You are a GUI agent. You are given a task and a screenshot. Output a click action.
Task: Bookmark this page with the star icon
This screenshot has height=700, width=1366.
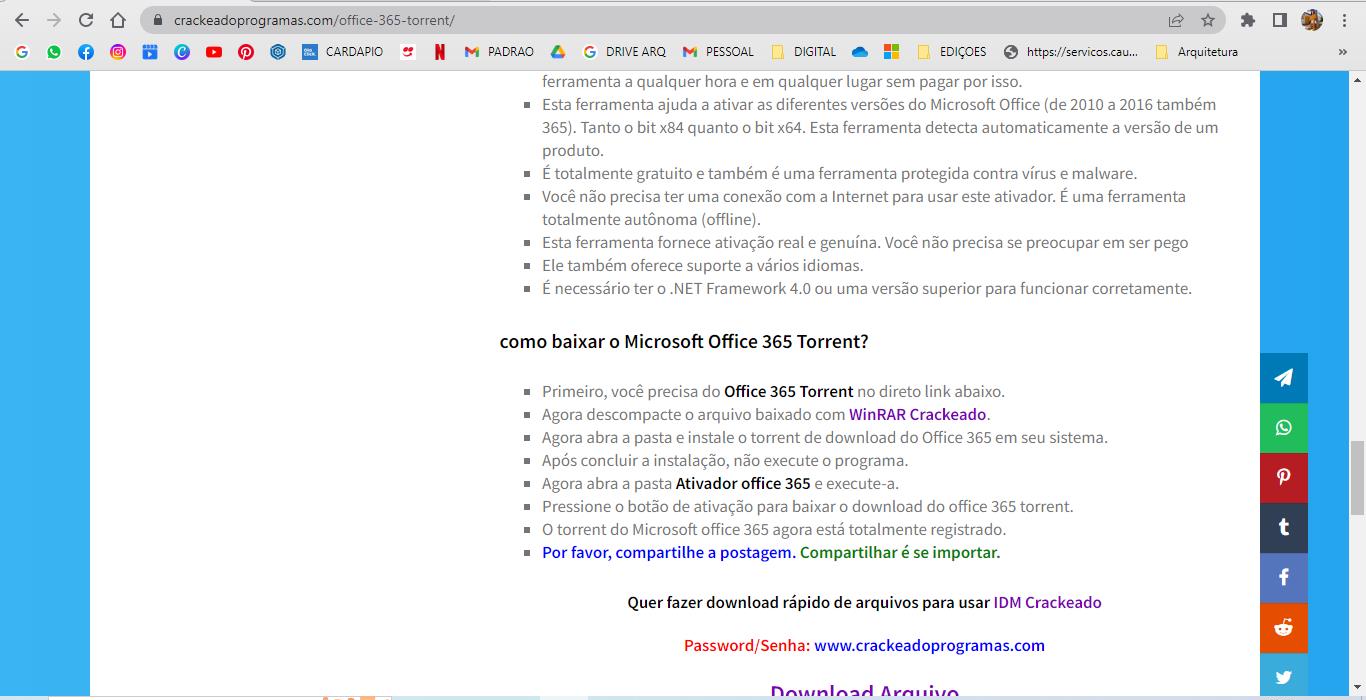pyautogui.click(x=1208, y=20)
